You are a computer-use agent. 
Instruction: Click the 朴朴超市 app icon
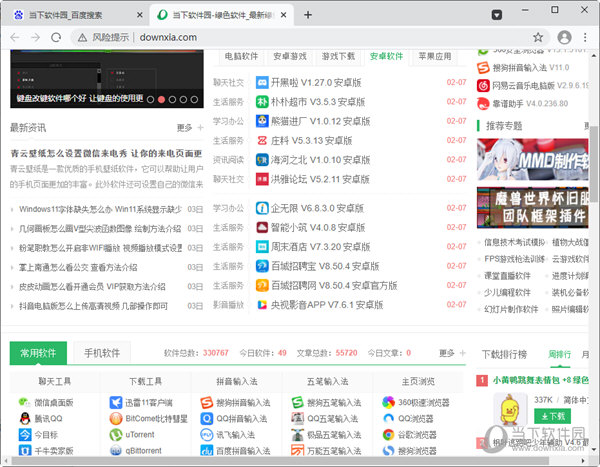262,102
